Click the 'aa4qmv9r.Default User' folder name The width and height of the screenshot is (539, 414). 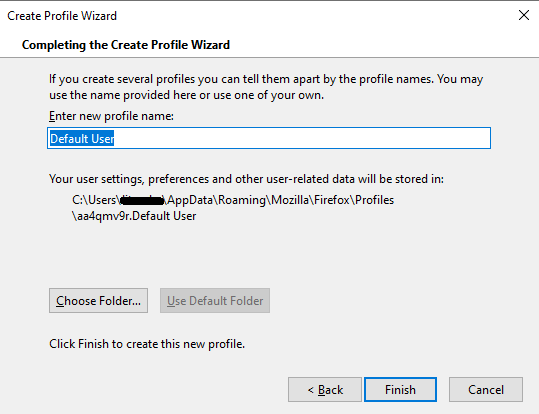(134, 216)
